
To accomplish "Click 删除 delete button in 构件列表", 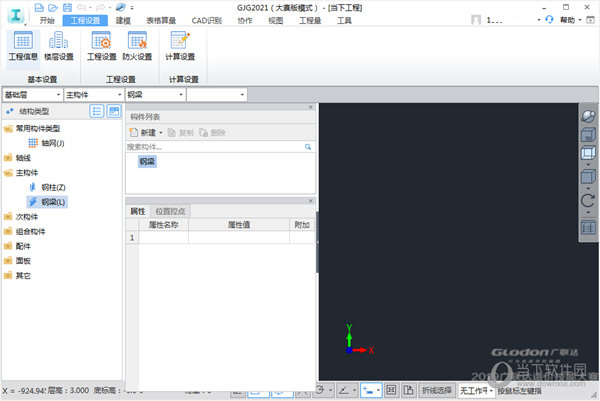I will [x=212, y=133].
